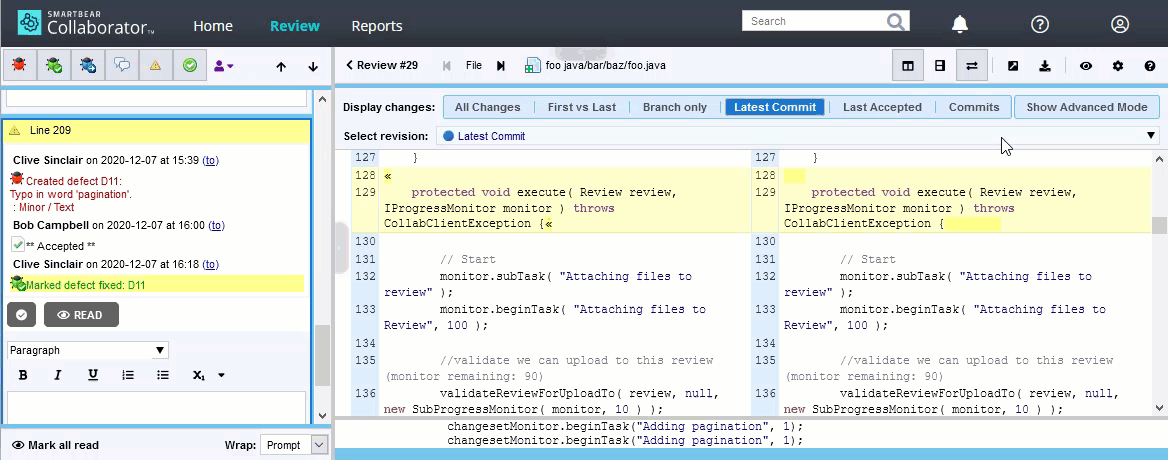
Task: Toggle bold formatting in comment editor
Action: coord(23,375)
